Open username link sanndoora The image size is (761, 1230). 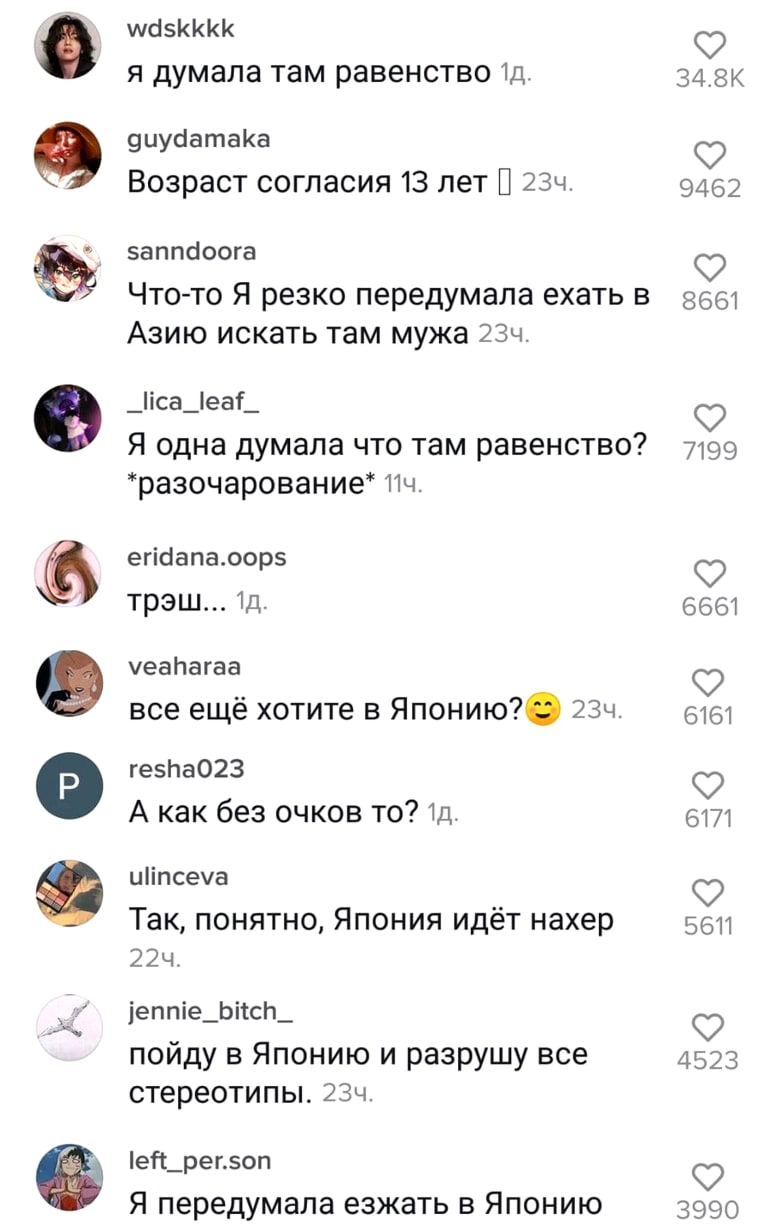pos(192,250)
